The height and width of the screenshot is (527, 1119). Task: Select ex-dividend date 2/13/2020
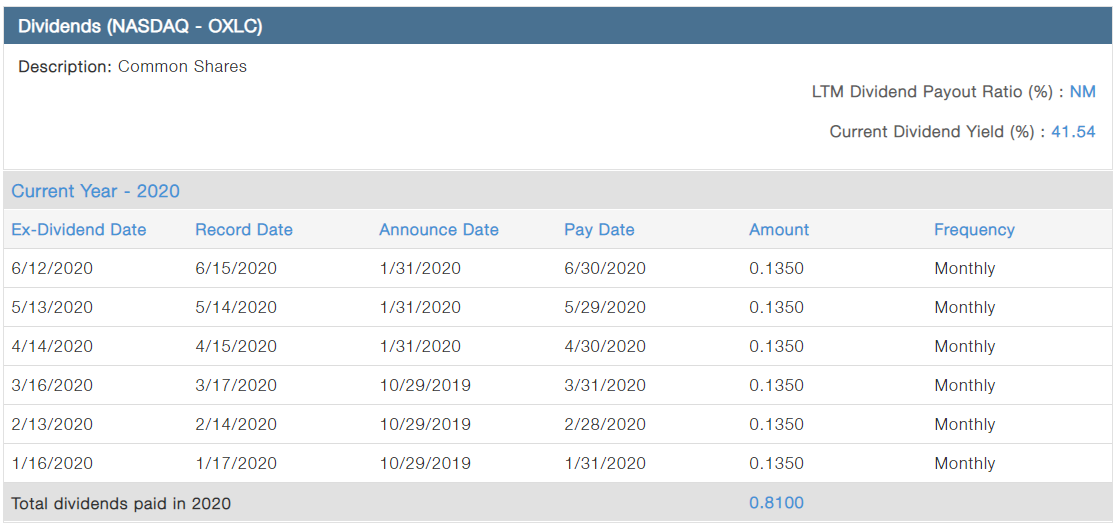point(52,425)
